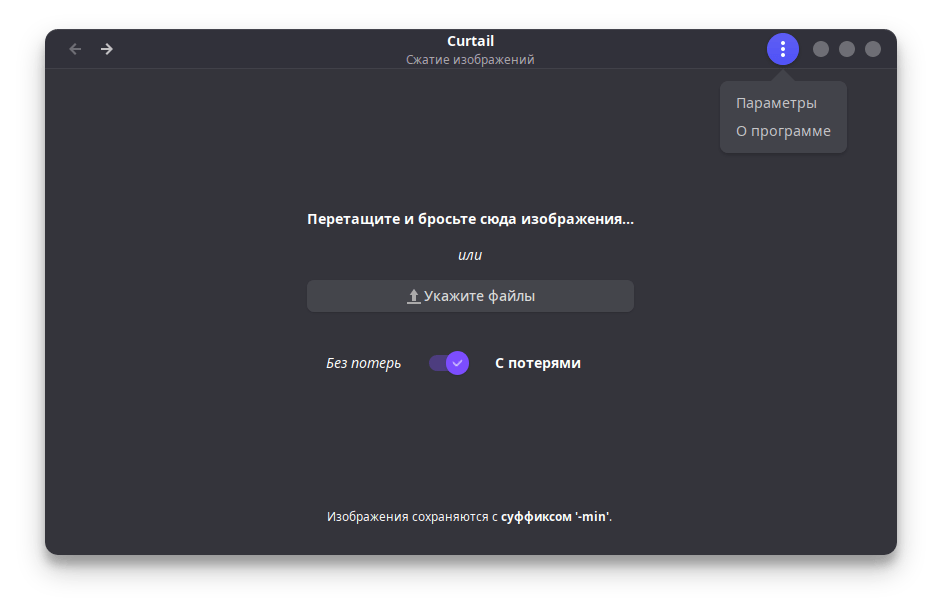Toggle the lossless/lossy compression switch
942x616 pixels.
click(449, 363)
